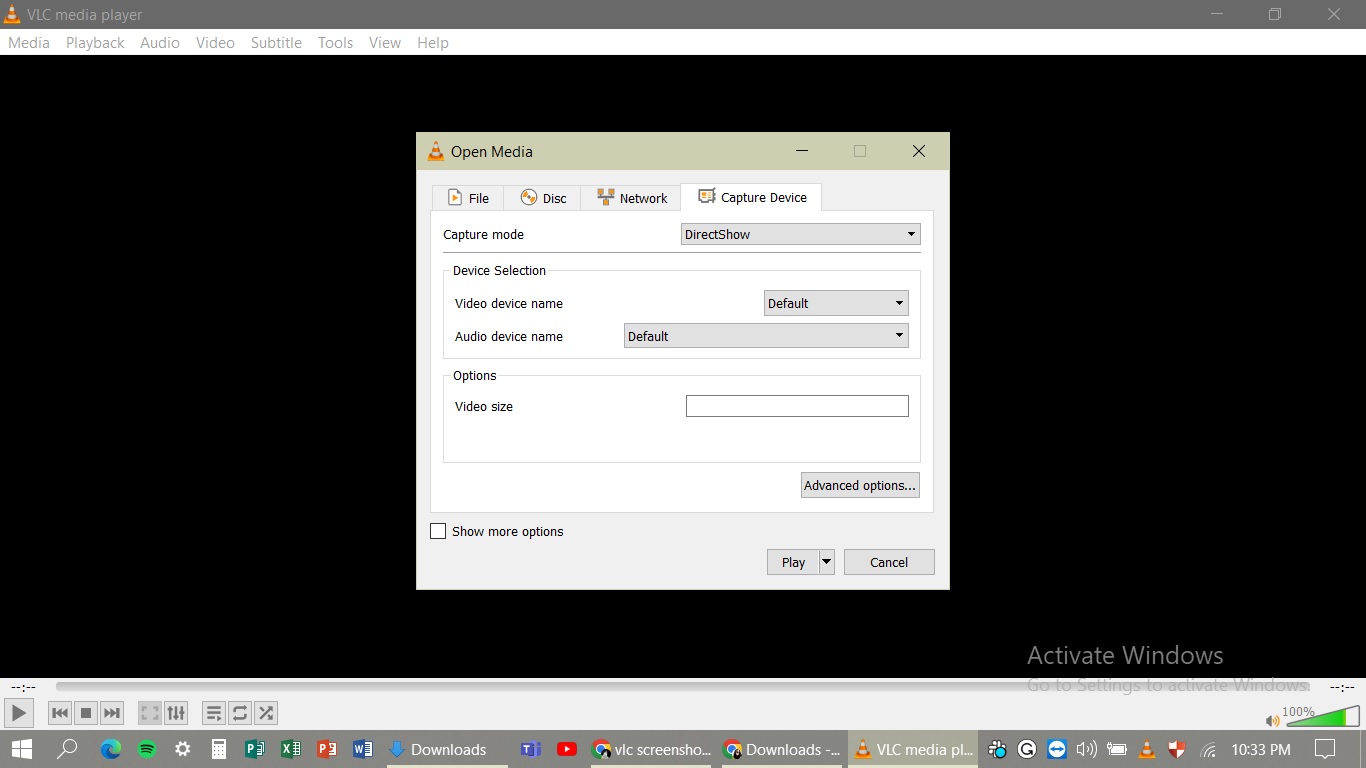Stop playback with the square stop icon
The image size is (1366, 768).
(86, 713)
